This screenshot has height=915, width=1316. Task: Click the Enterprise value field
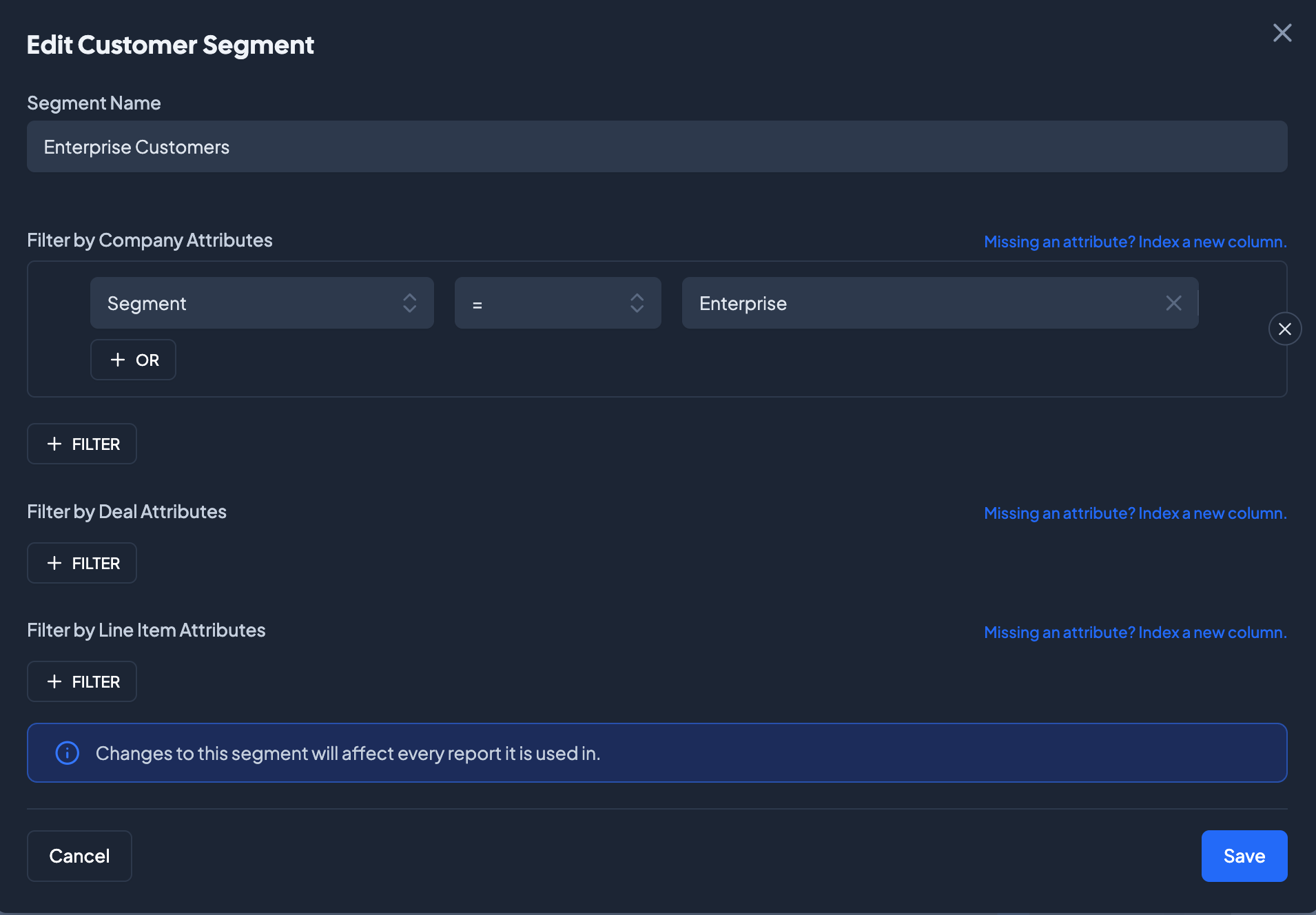(x=916, y=303)
